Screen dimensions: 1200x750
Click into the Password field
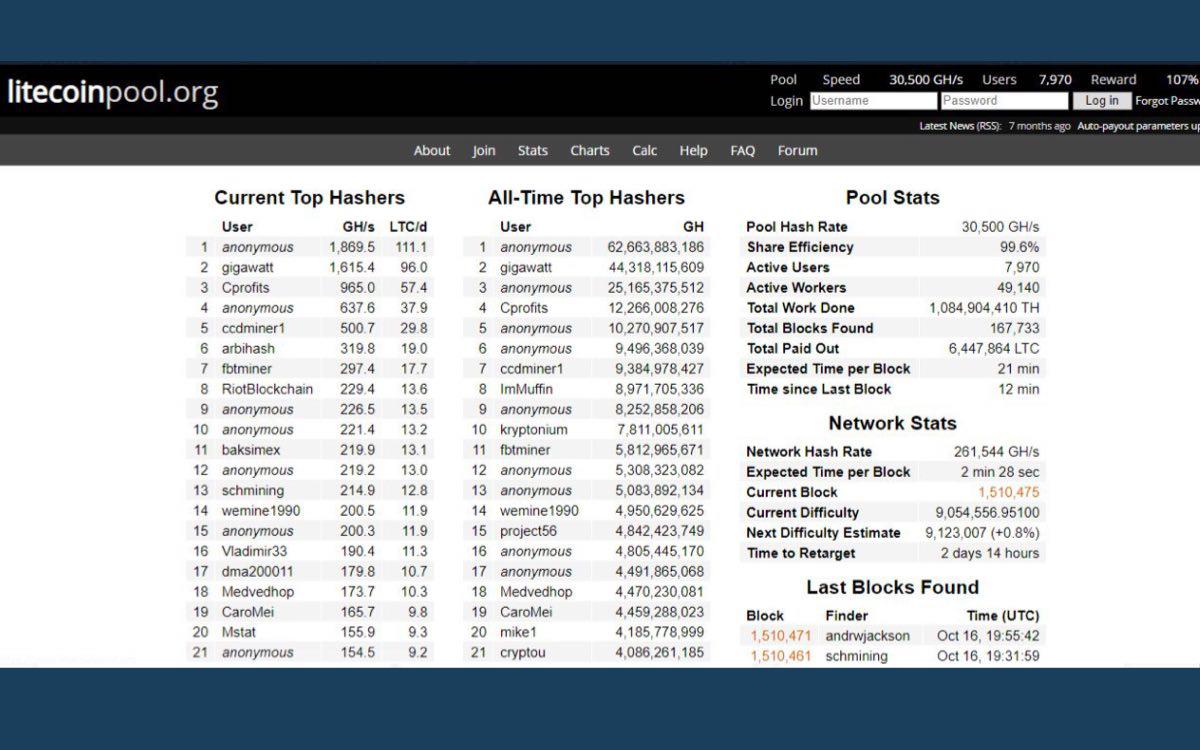pyautogui.click(x=1004, y=101)
